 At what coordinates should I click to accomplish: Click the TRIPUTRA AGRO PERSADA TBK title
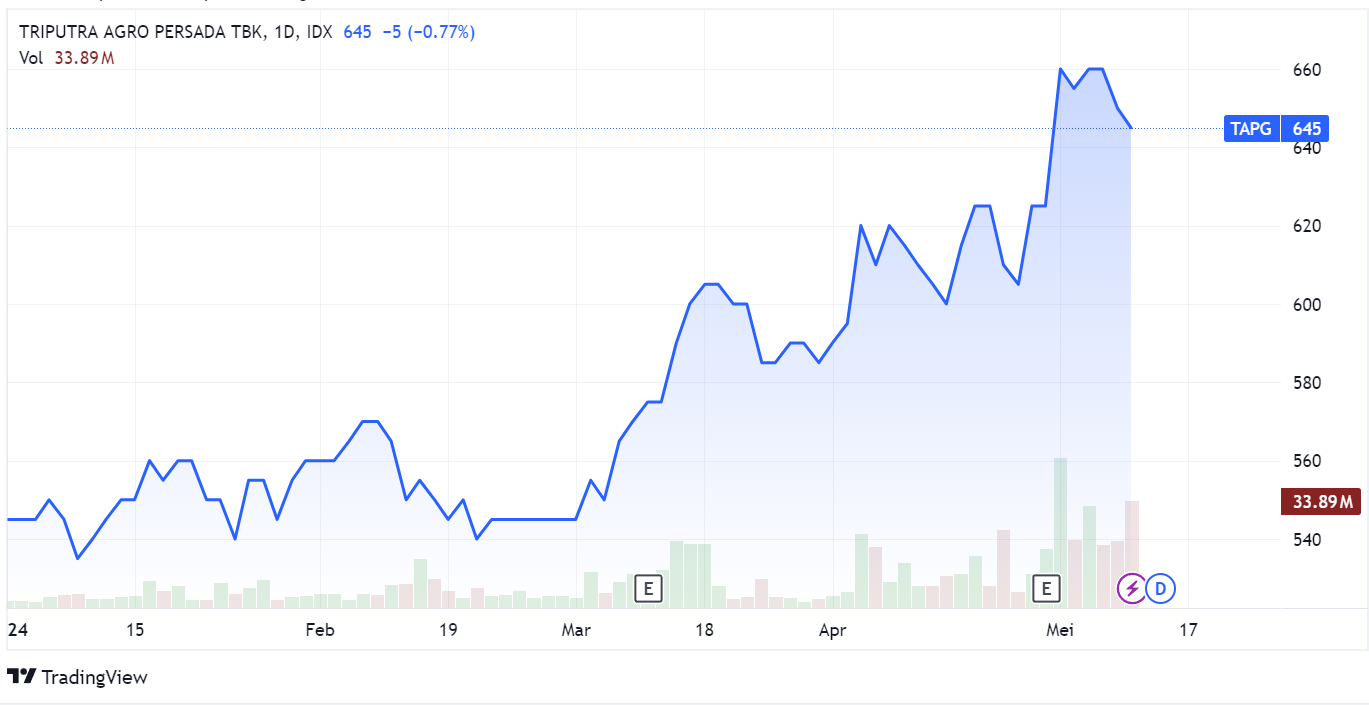142,32
